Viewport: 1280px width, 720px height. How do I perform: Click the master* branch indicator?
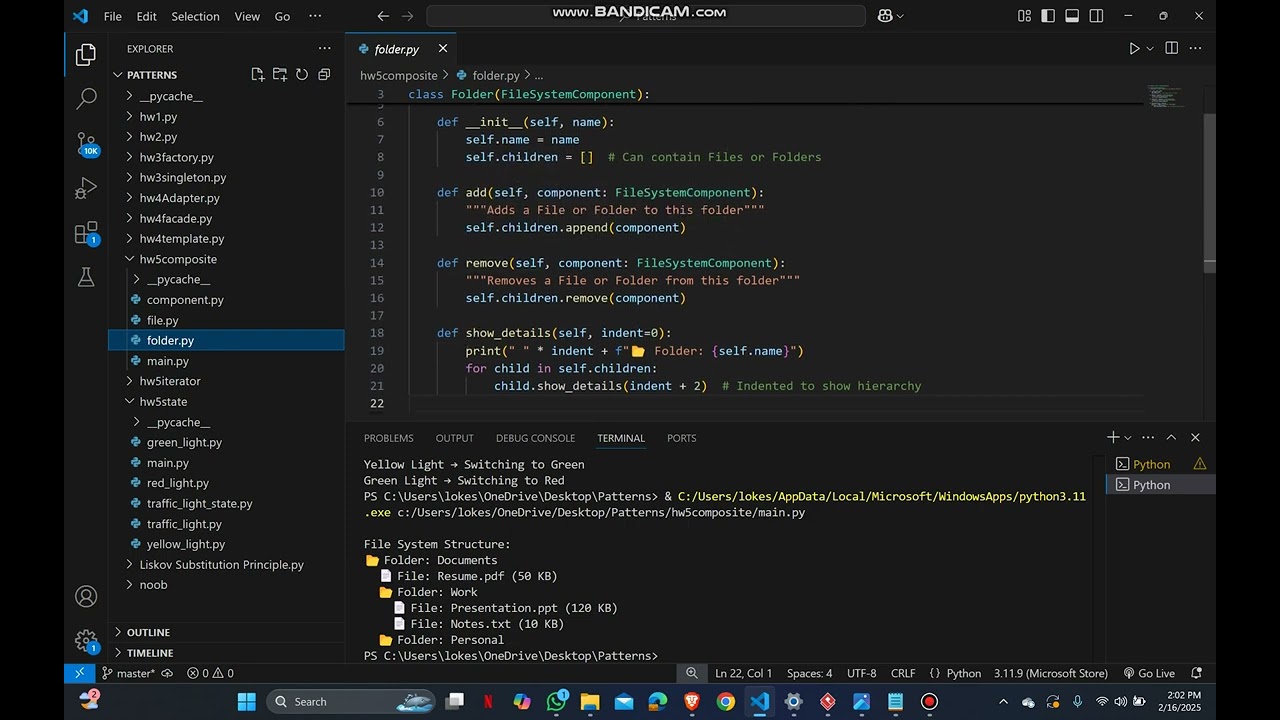click(128, 673)
